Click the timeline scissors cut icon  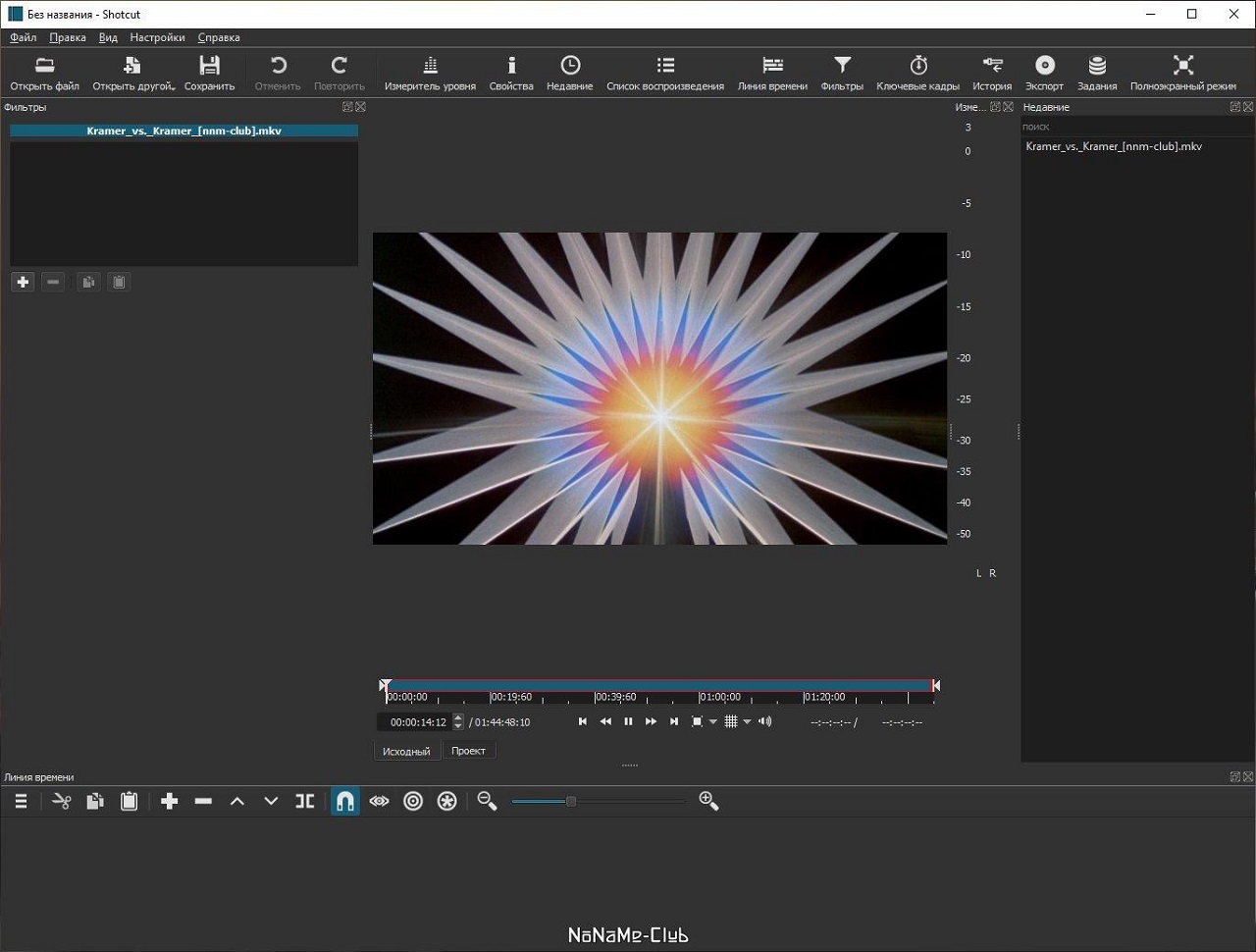tap(62, 802)
